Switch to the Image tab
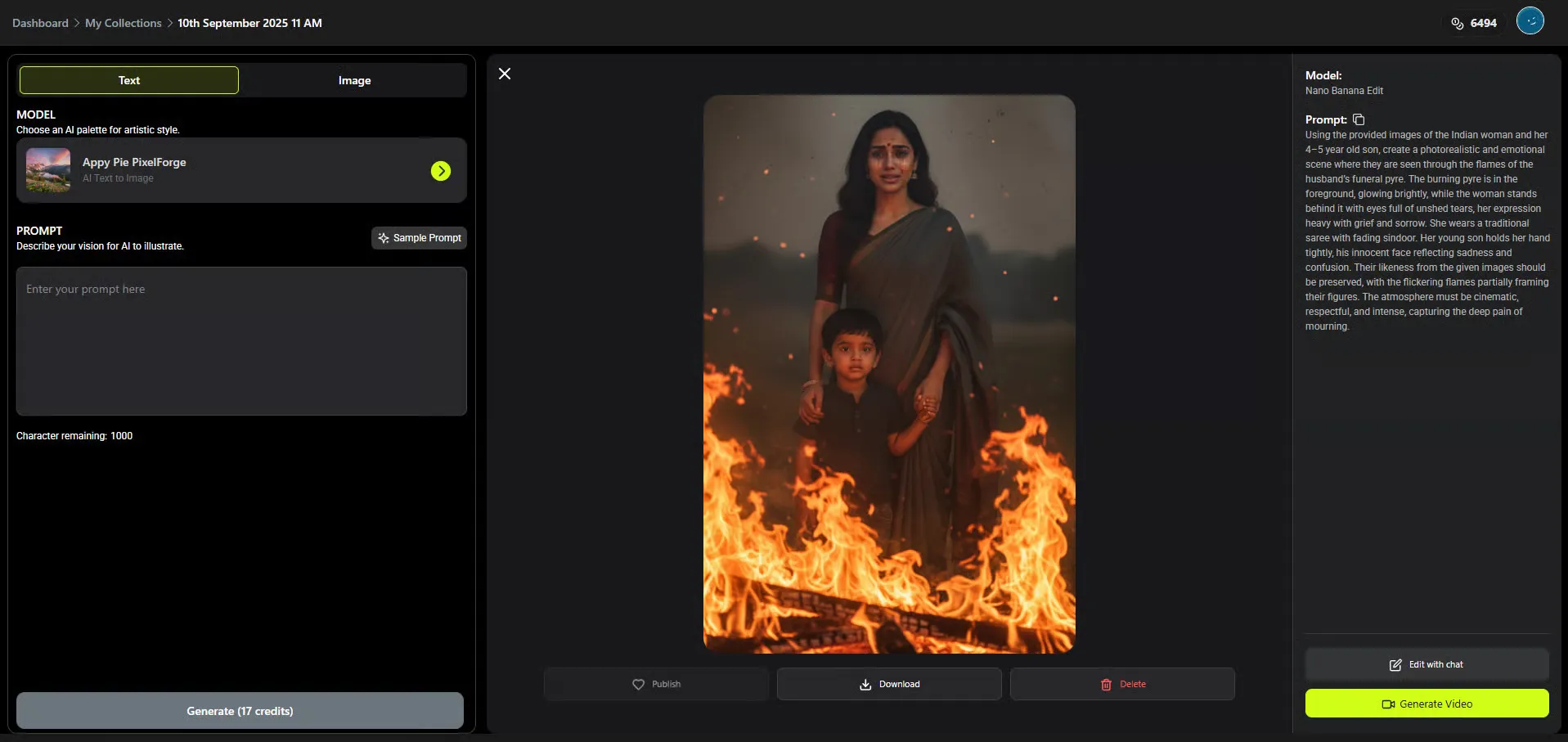The width and height of the screenshot is (1568, 742). coord(354,80)
